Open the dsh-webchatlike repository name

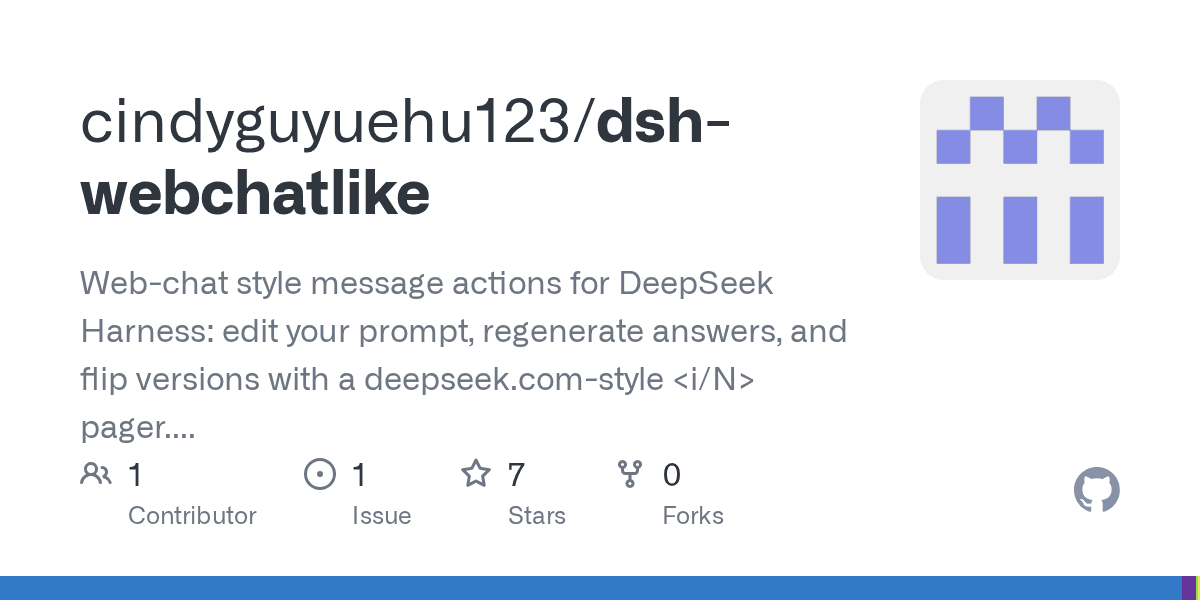coord(405,158)
